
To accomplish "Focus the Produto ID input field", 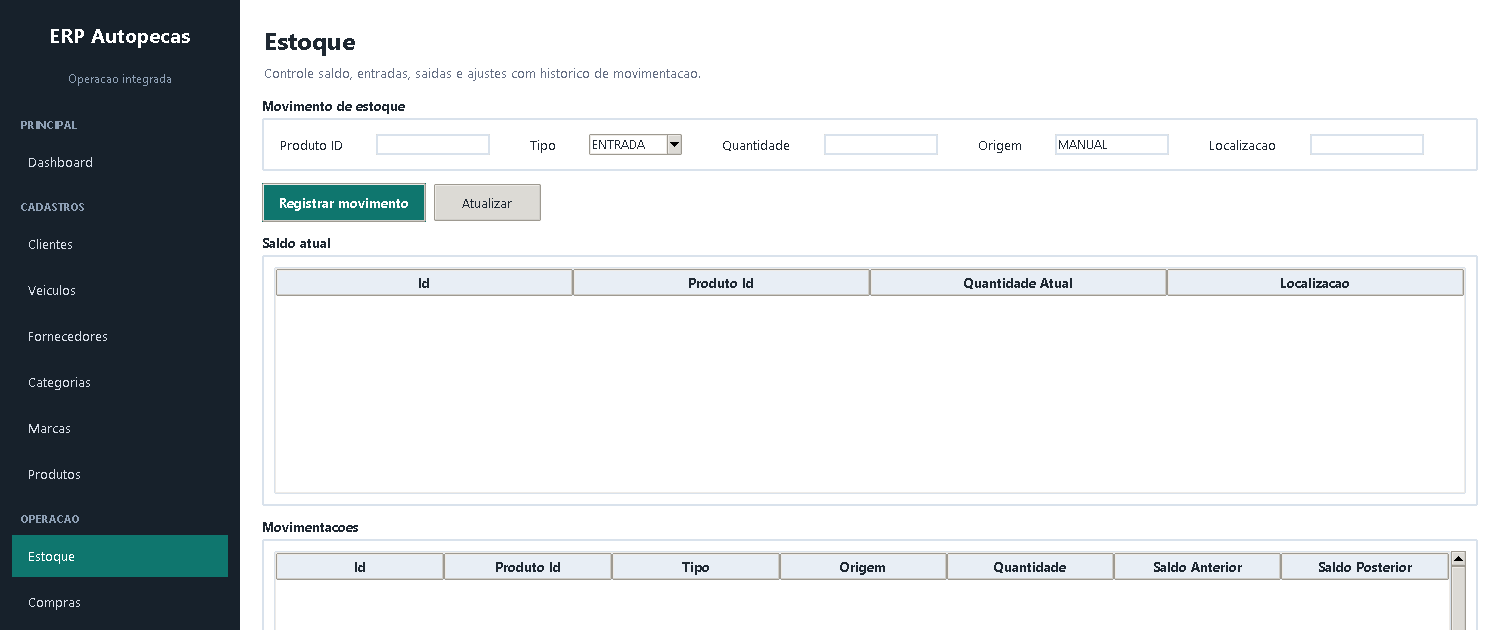I will click(x=433, y=145).
